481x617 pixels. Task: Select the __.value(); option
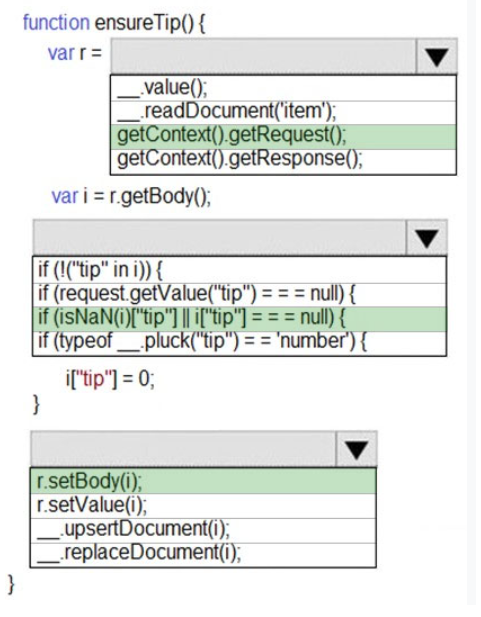click(x=283, y=88)
